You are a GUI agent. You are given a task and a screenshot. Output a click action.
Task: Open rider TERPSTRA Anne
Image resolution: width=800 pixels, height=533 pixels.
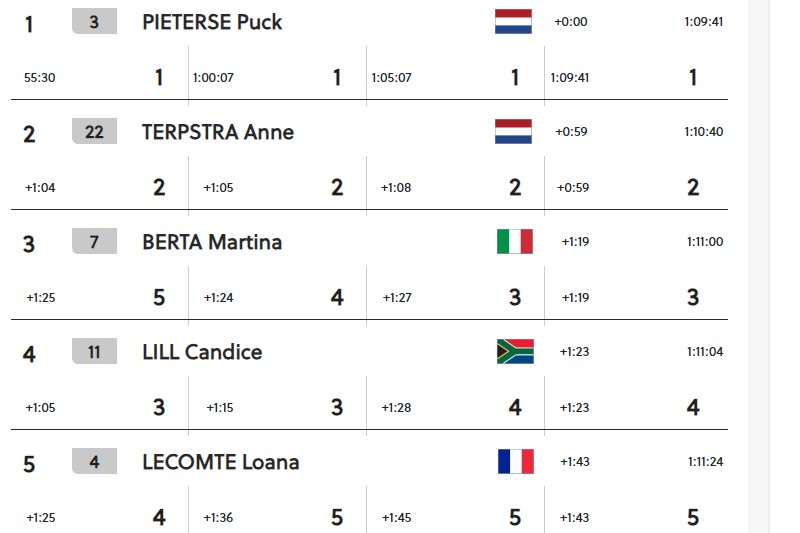(x=218, y=132)
